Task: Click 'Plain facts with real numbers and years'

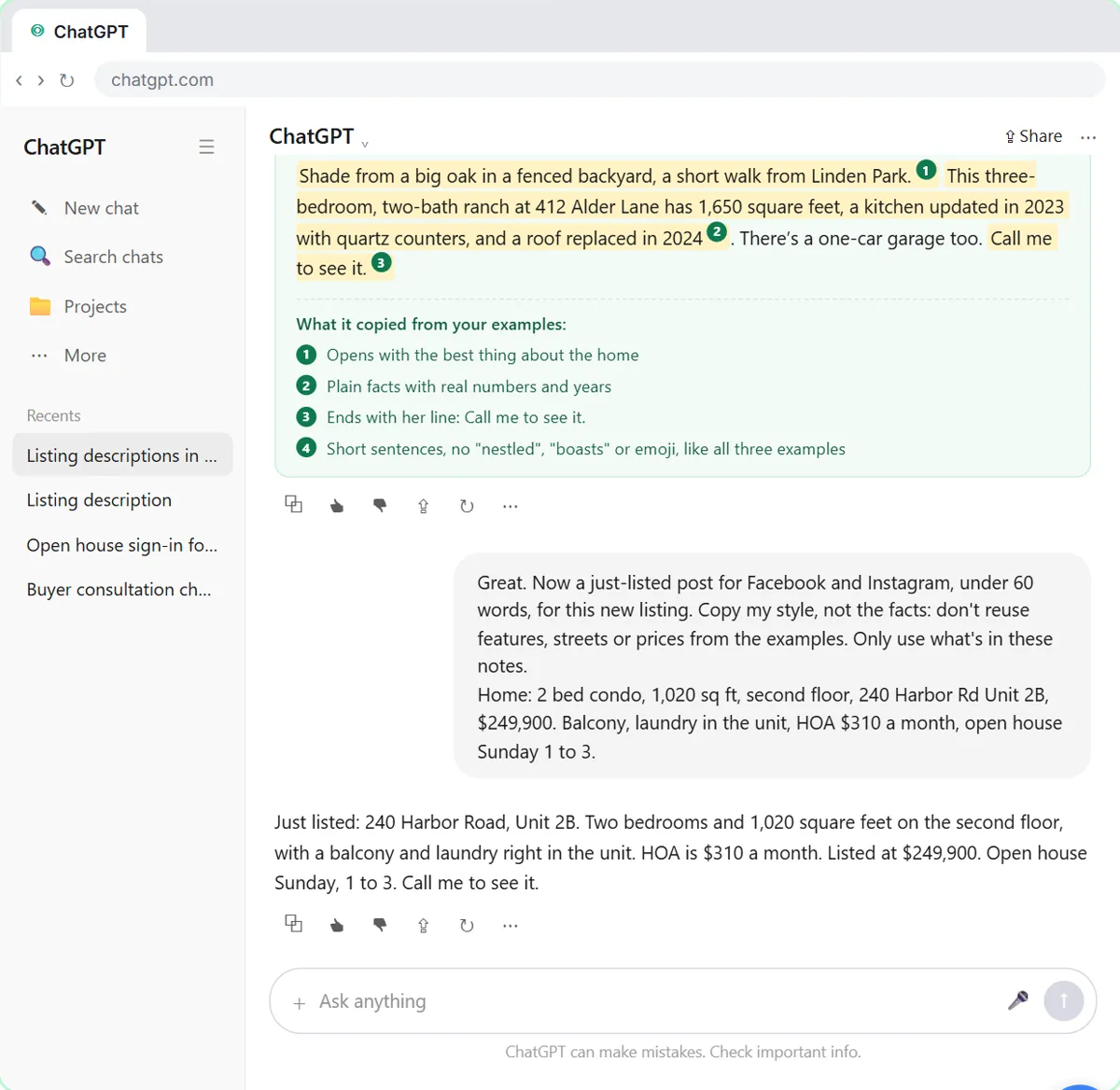Action: coord(469,386)
